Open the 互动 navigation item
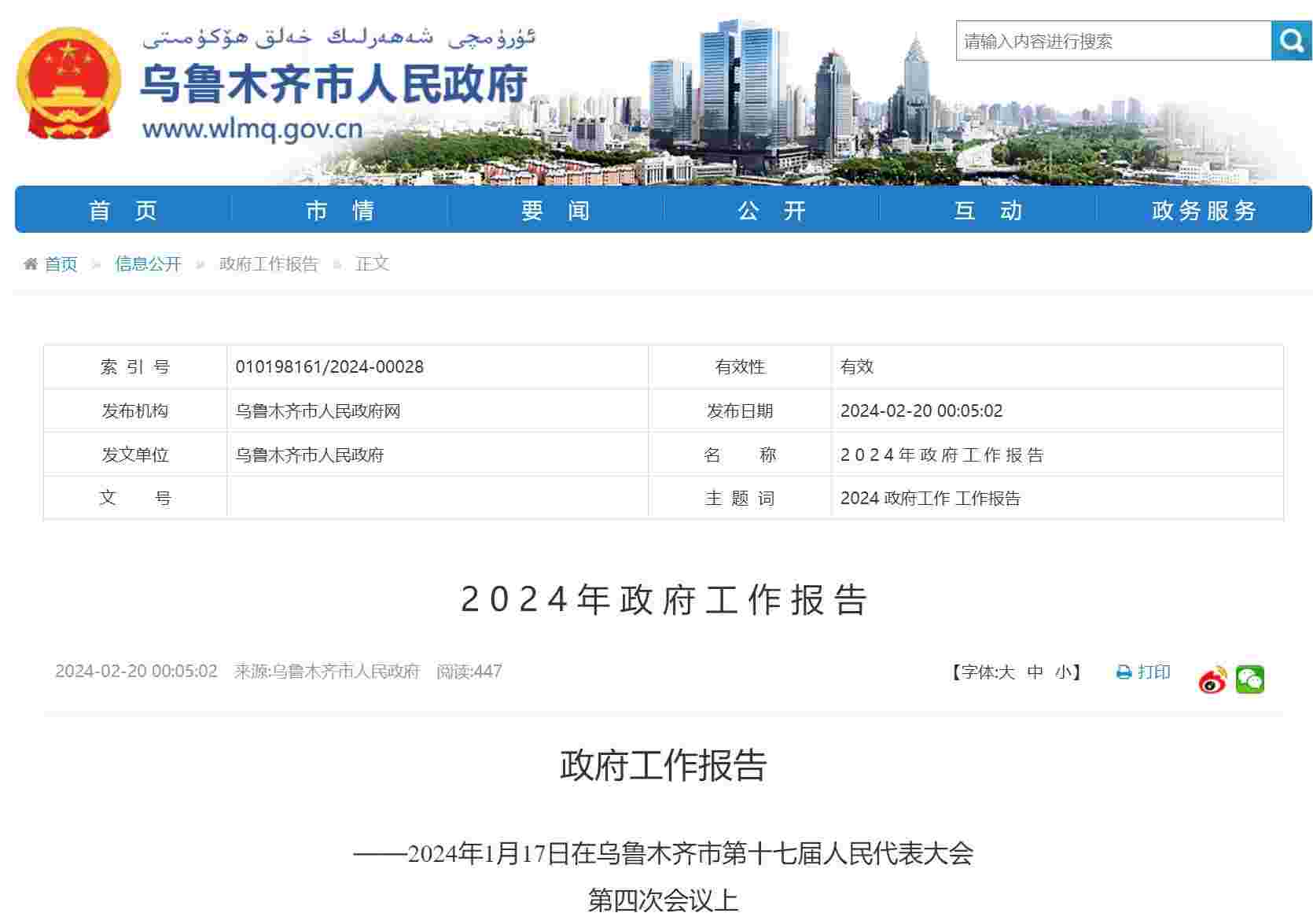Screen dimensions: 1313x924 point(988,210)
